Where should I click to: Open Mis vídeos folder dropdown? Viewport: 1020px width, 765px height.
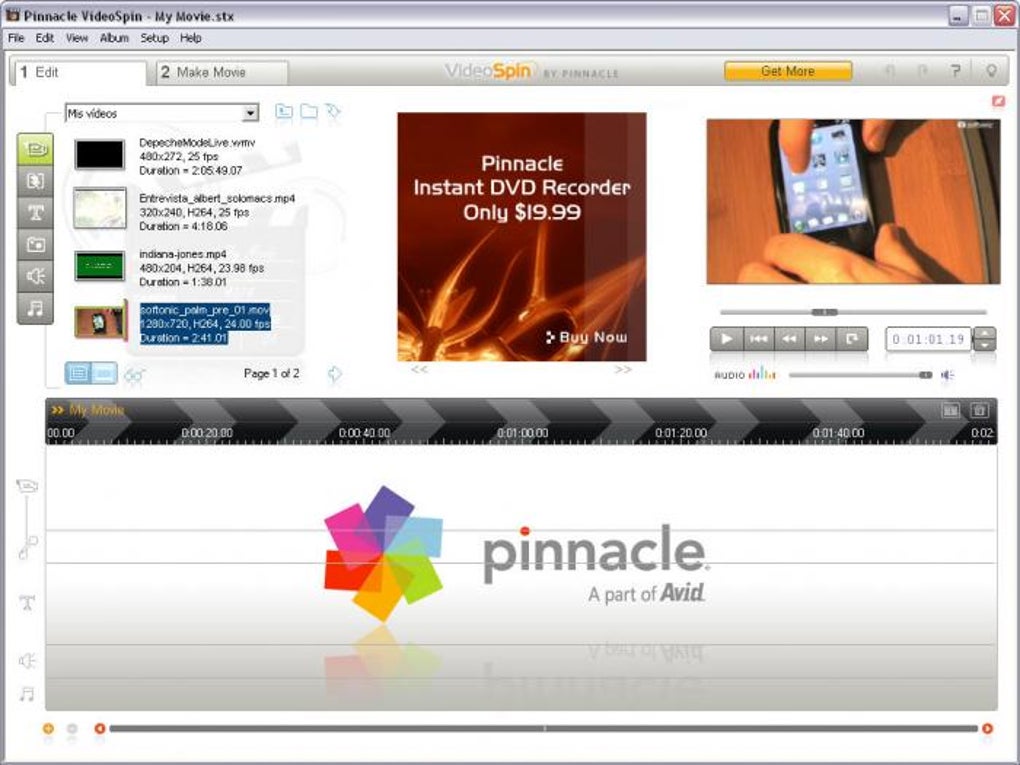[x=250, y=113]
